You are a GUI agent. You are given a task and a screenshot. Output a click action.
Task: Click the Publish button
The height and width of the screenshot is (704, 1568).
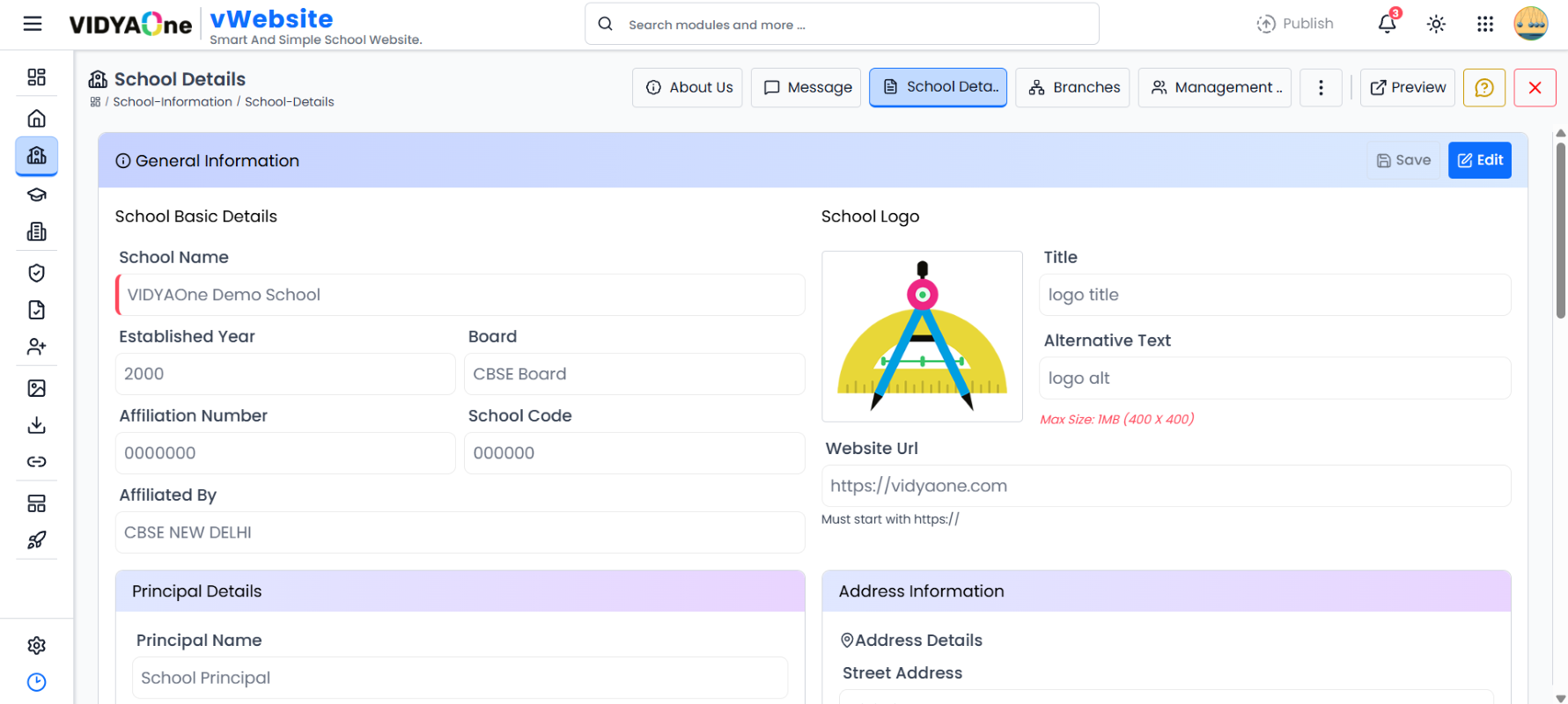pyautogui.click(x=1295, y=24)
